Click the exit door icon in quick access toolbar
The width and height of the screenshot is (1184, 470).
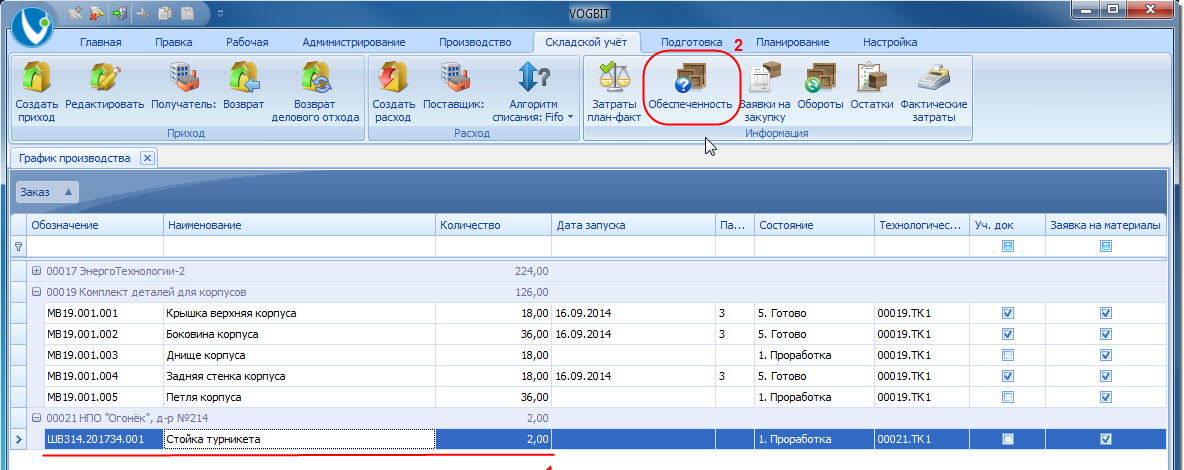(x=119, y=13)
